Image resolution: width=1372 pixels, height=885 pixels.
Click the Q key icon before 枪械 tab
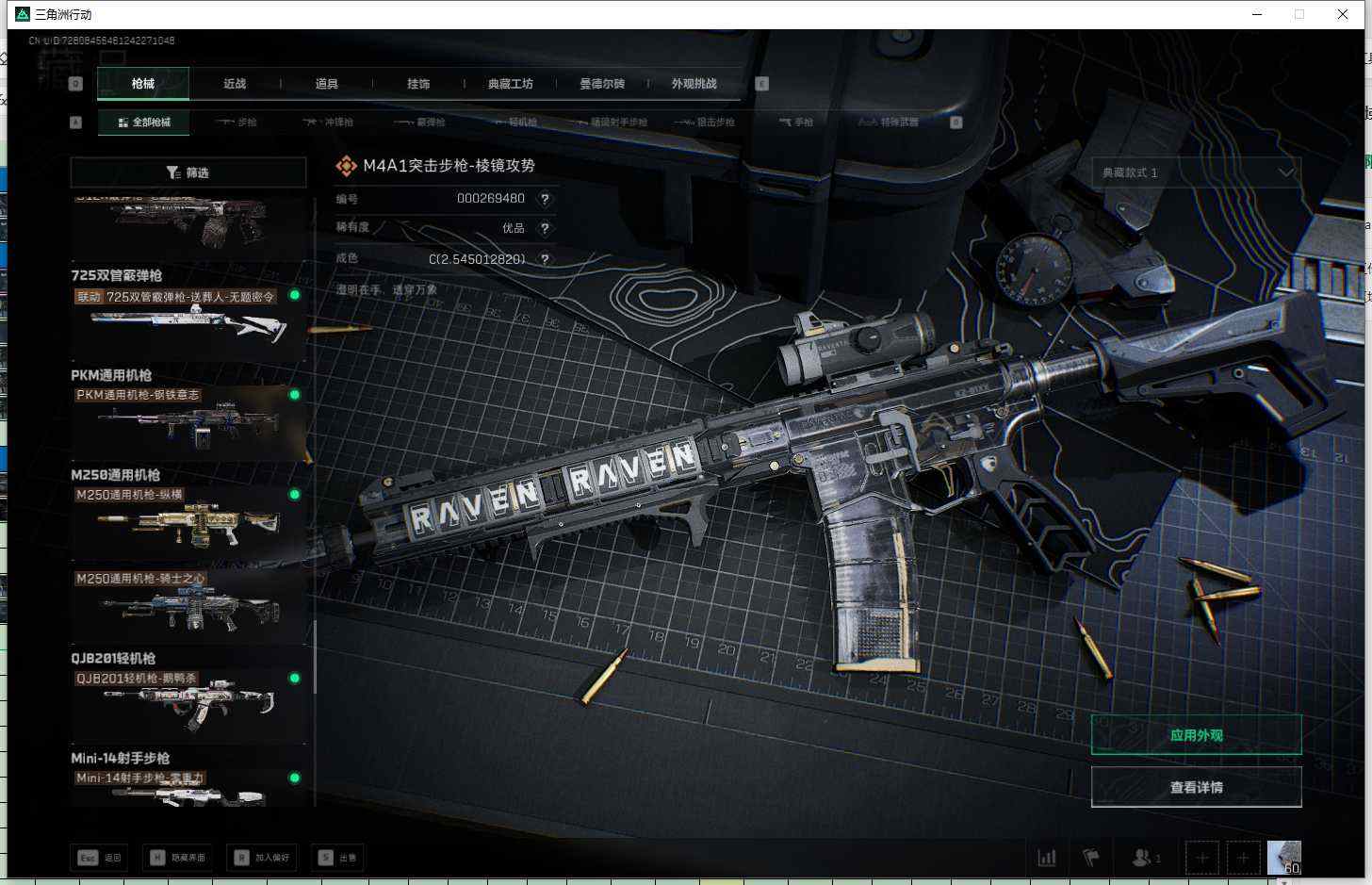[76, 84]
